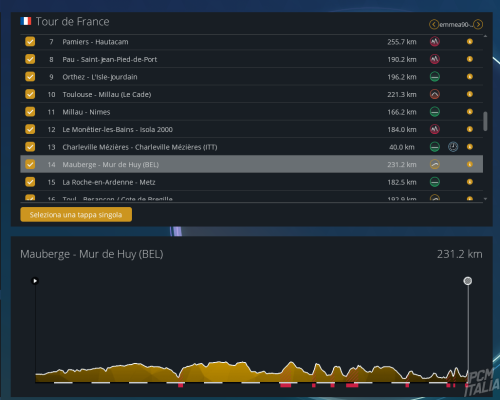Screen dimensions: 500x400
Task: Click orange coin icon on stage 7 row
Action: (470, 42)
